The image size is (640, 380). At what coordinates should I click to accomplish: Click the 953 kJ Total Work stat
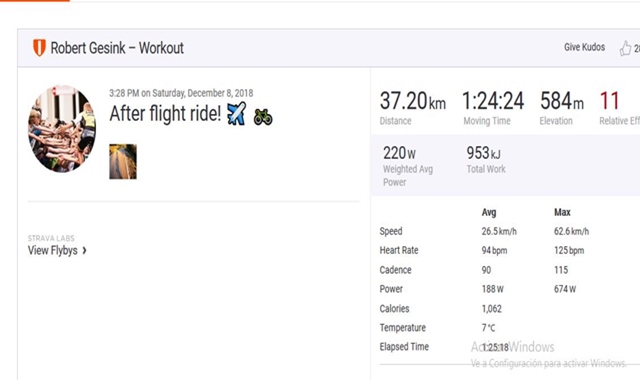486,159
